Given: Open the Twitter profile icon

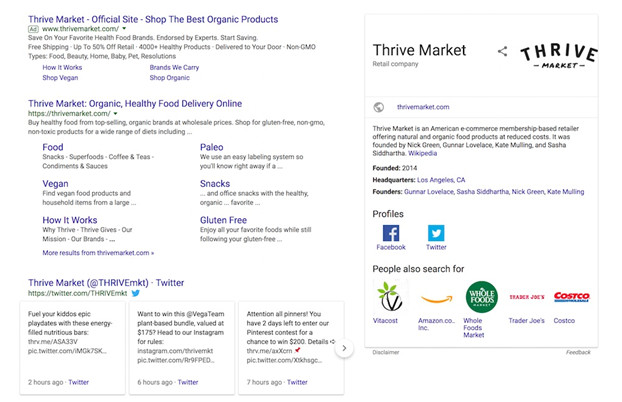Looking at the screenshot, I should point(436,233).
